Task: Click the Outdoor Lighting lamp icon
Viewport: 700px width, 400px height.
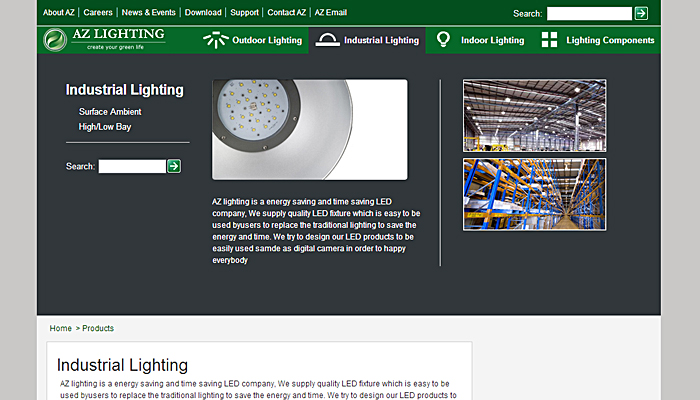Action: (216, 40)
